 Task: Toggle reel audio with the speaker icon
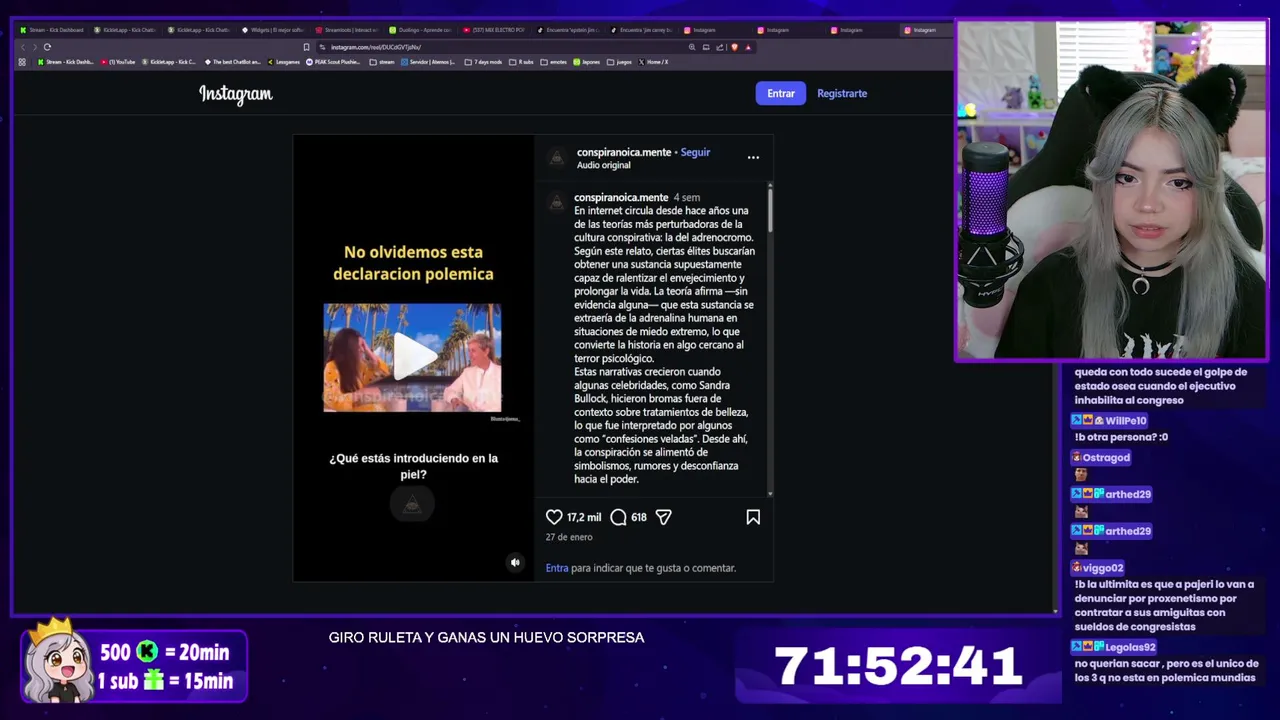[x=515, y=562]
